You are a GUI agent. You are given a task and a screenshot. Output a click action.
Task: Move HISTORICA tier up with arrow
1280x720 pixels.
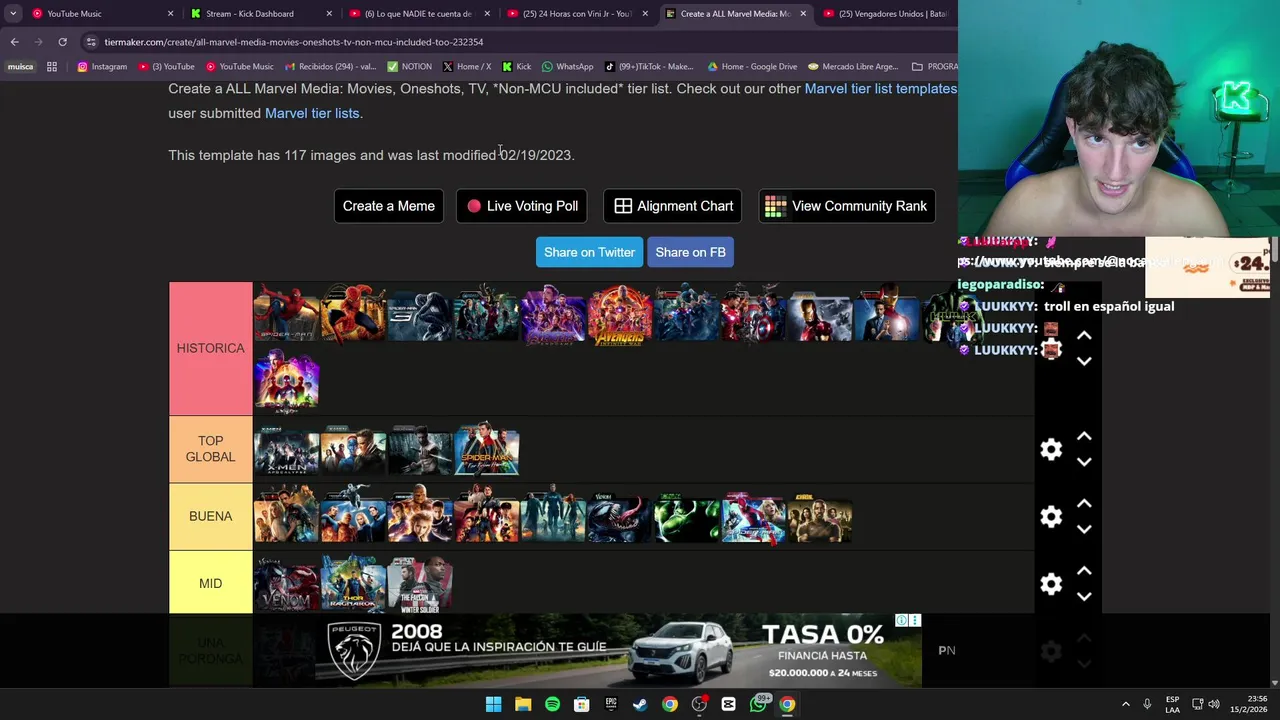point(1084,336)
